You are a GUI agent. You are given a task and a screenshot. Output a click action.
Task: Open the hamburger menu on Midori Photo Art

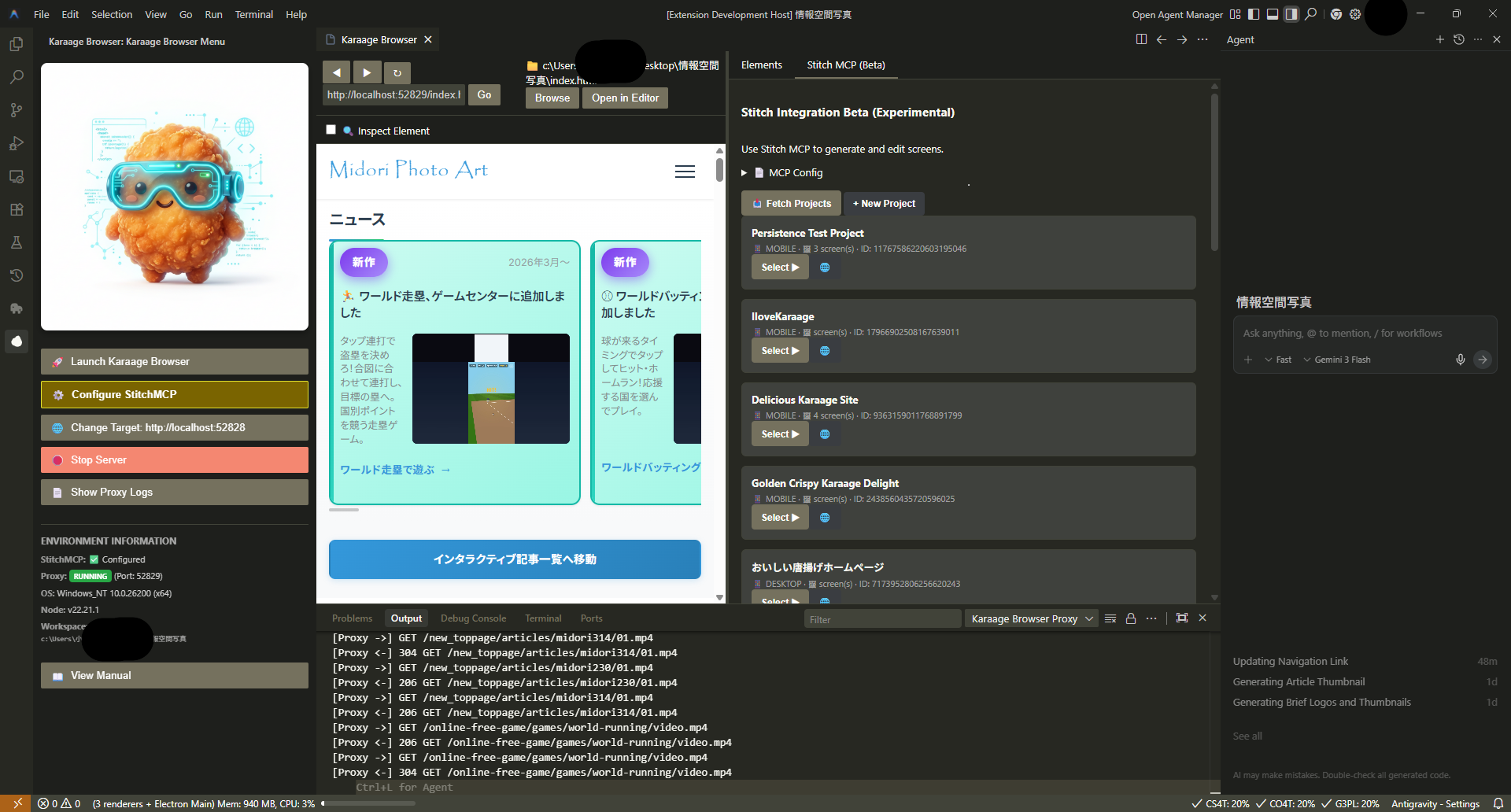coord(685,172)
